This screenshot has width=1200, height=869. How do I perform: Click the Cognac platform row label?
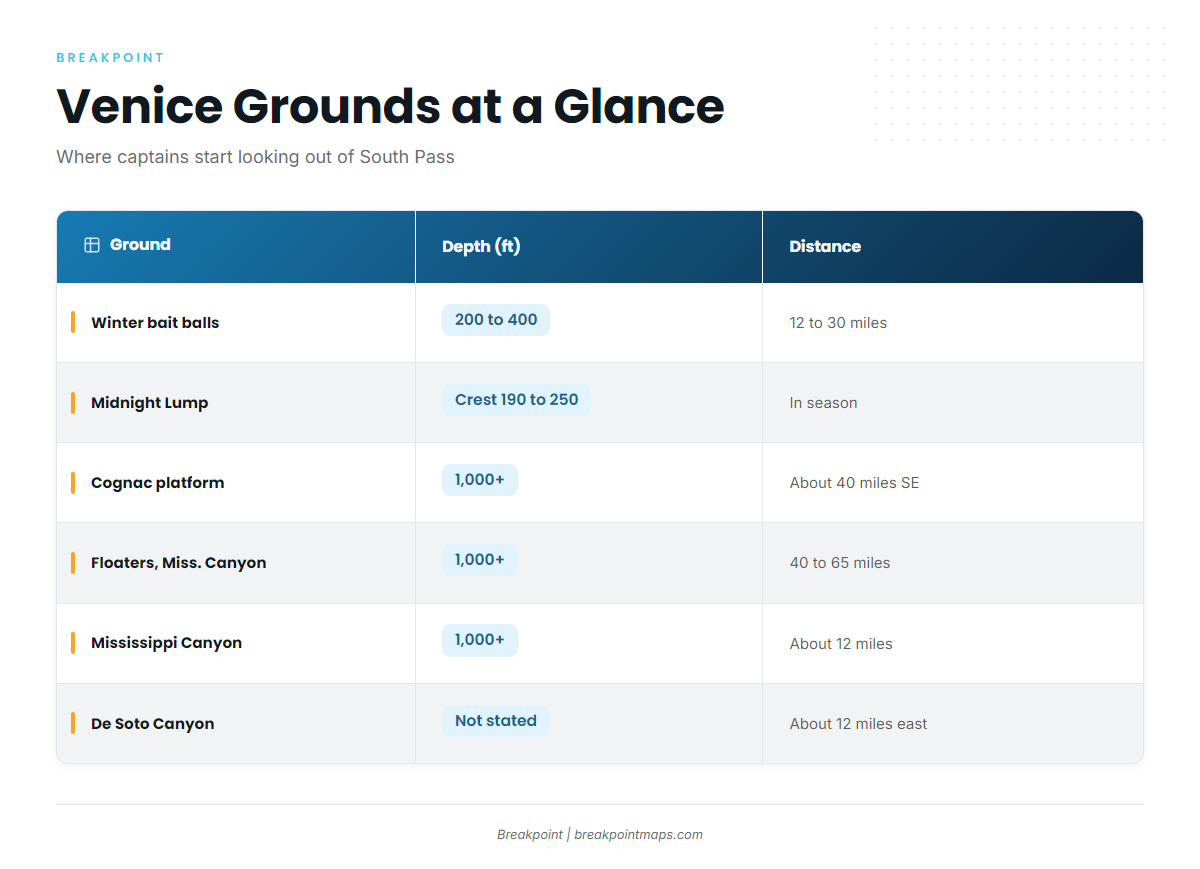point(158,483)
